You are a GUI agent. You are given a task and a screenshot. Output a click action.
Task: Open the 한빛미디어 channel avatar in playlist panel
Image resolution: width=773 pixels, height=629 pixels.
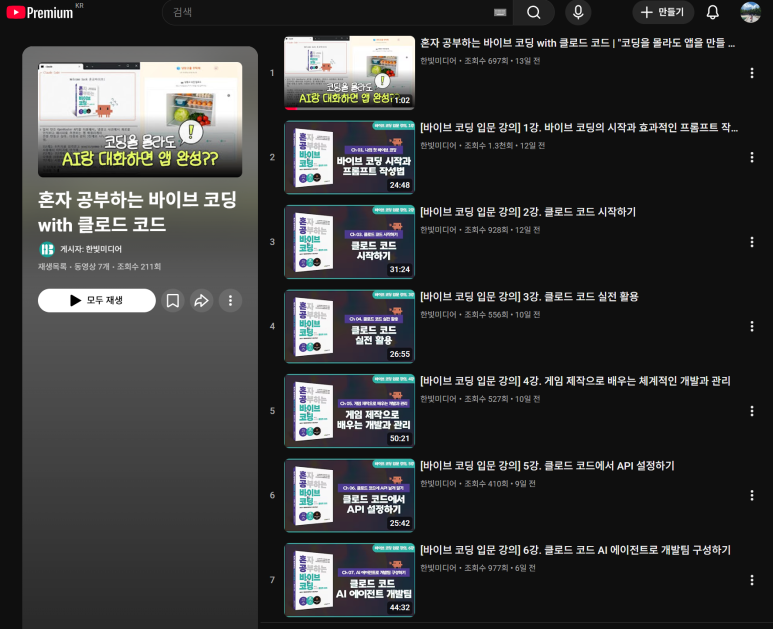click(47, 249)
